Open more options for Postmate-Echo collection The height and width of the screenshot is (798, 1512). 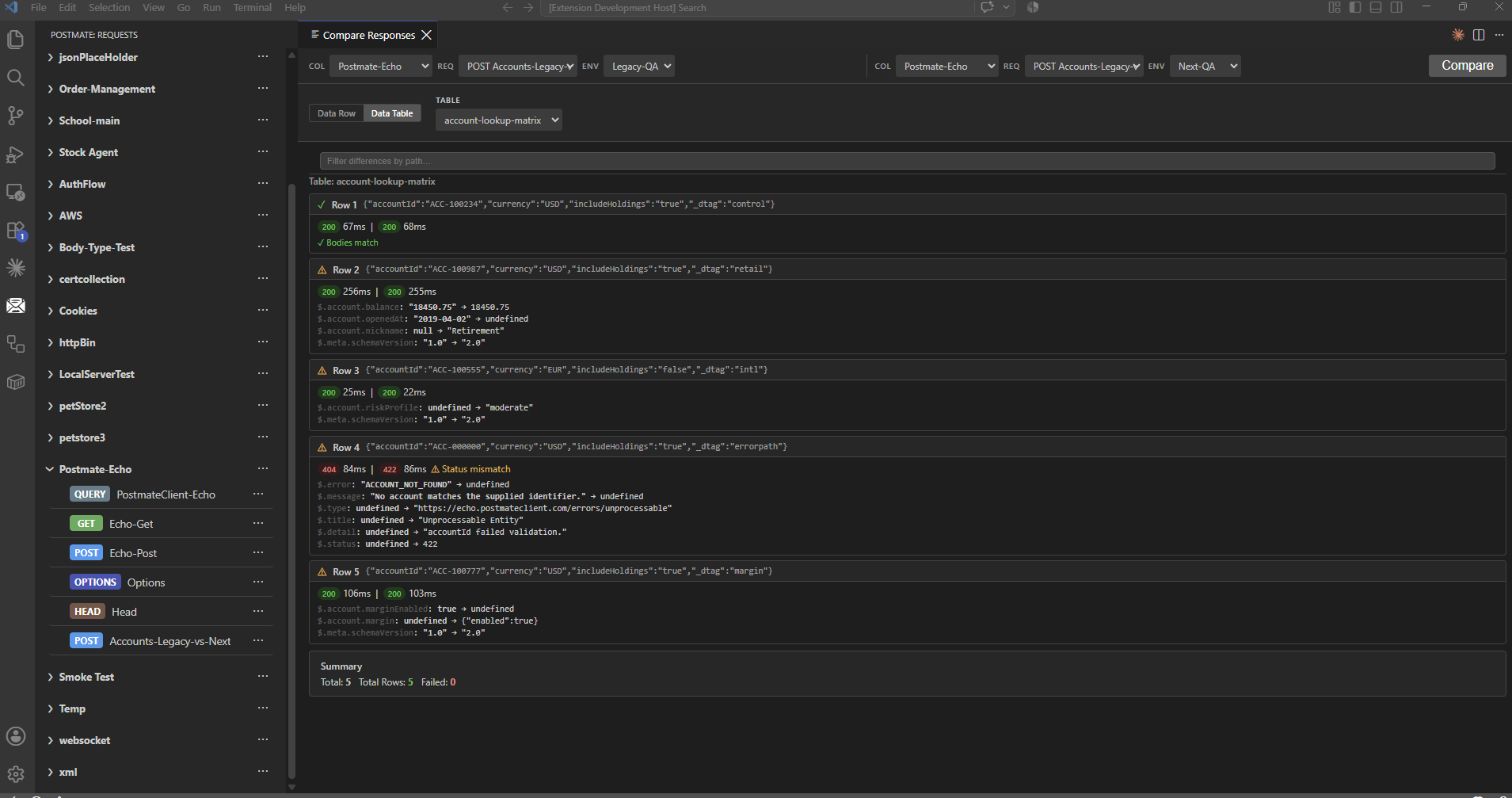[x=263, y=469]
